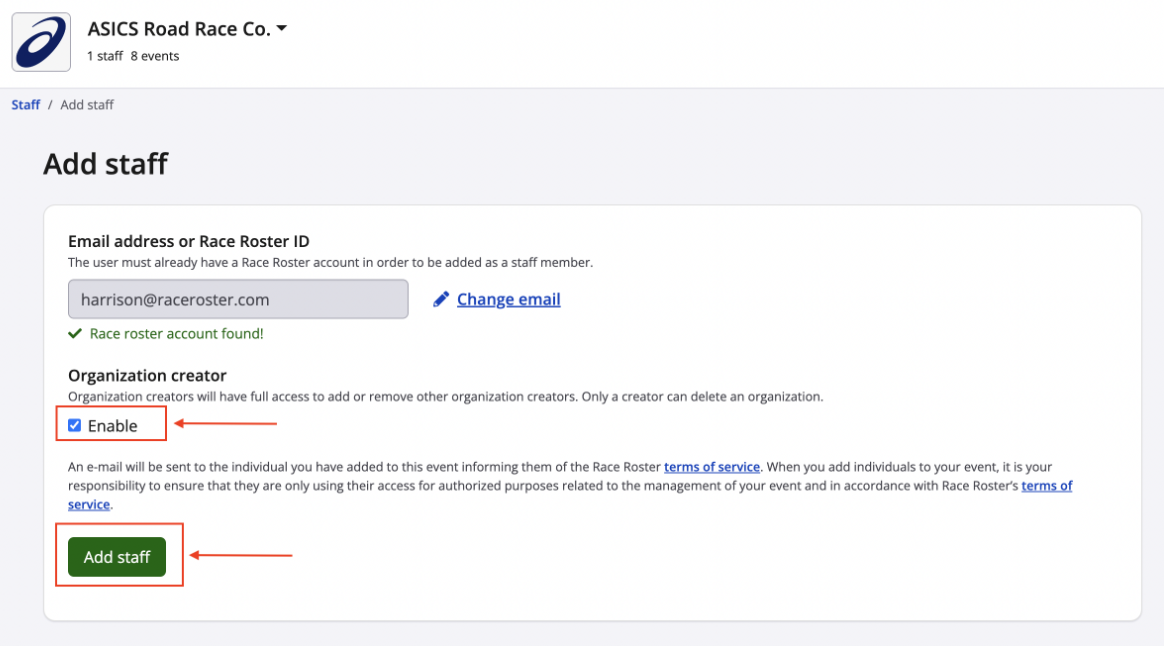
Task: Click the Organization creator section heading
Action: 147,376
